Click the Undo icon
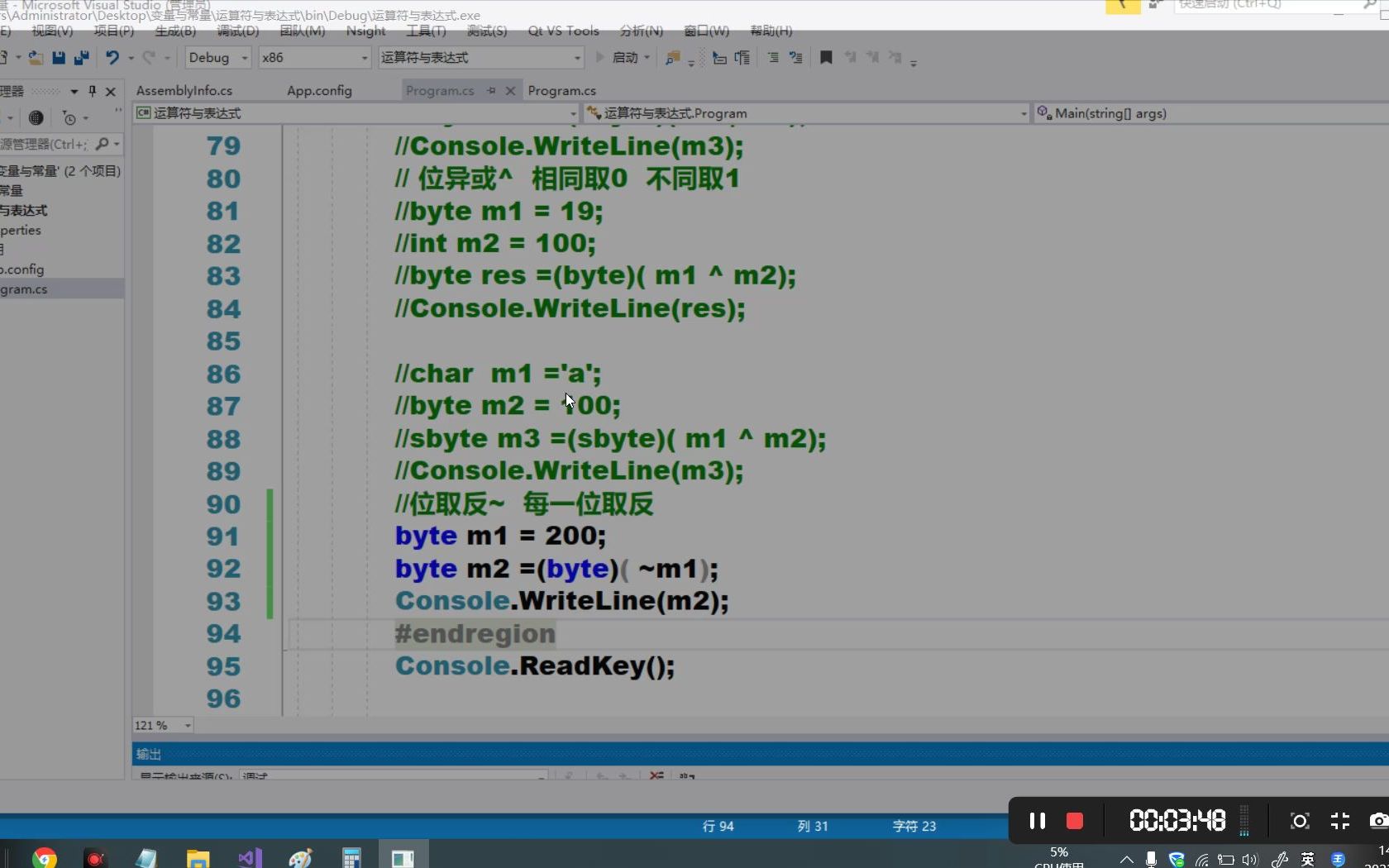Screen dimensions: 1389x868 pyautogui.click(x=113, y=58)
